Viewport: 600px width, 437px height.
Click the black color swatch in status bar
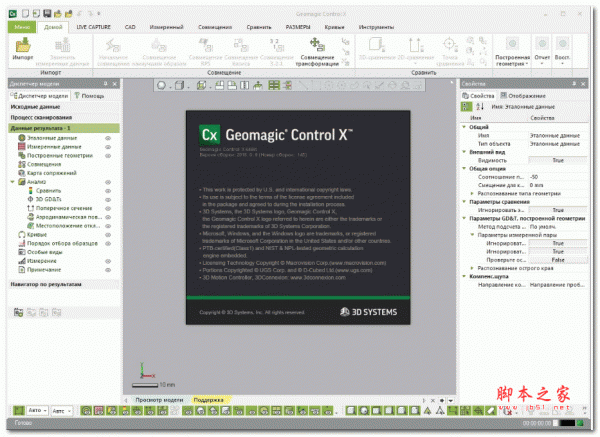tap(567, 423)
